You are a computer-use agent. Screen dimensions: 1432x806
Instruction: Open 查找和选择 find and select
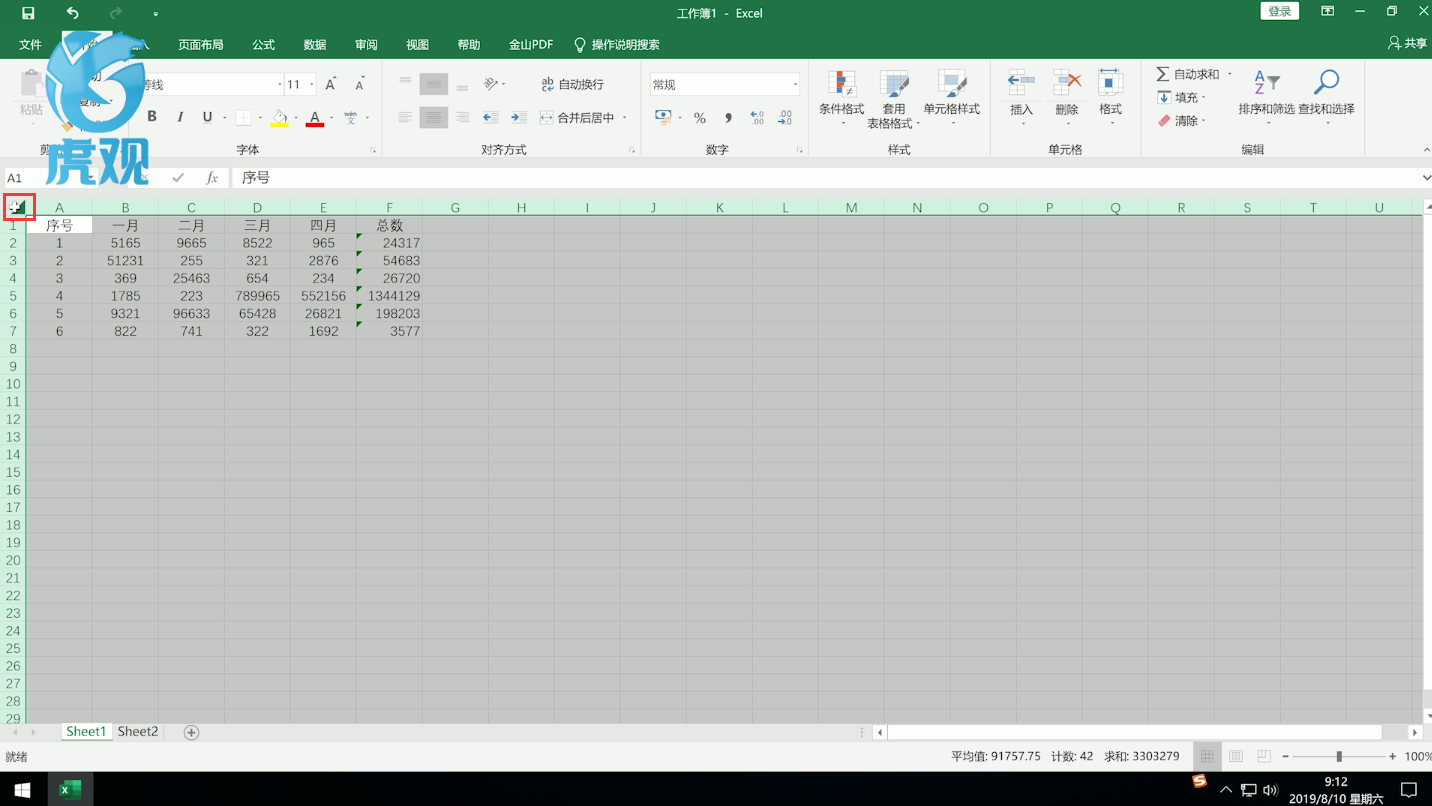1326,97
